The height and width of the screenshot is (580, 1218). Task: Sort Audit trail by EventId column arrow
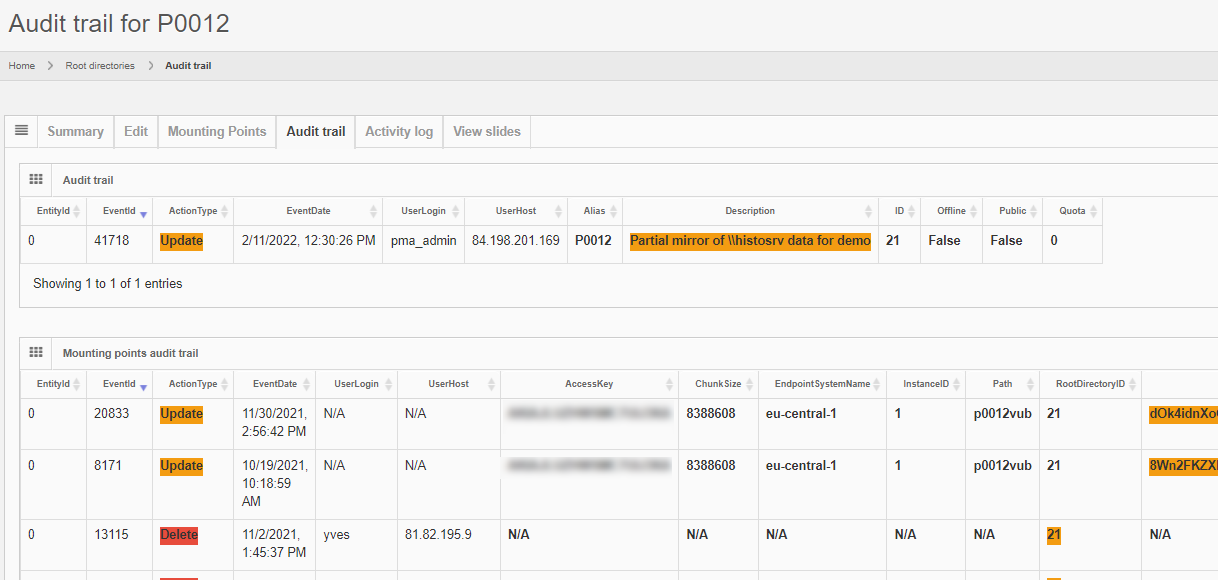pyautogui.click(x=143, y=212)
